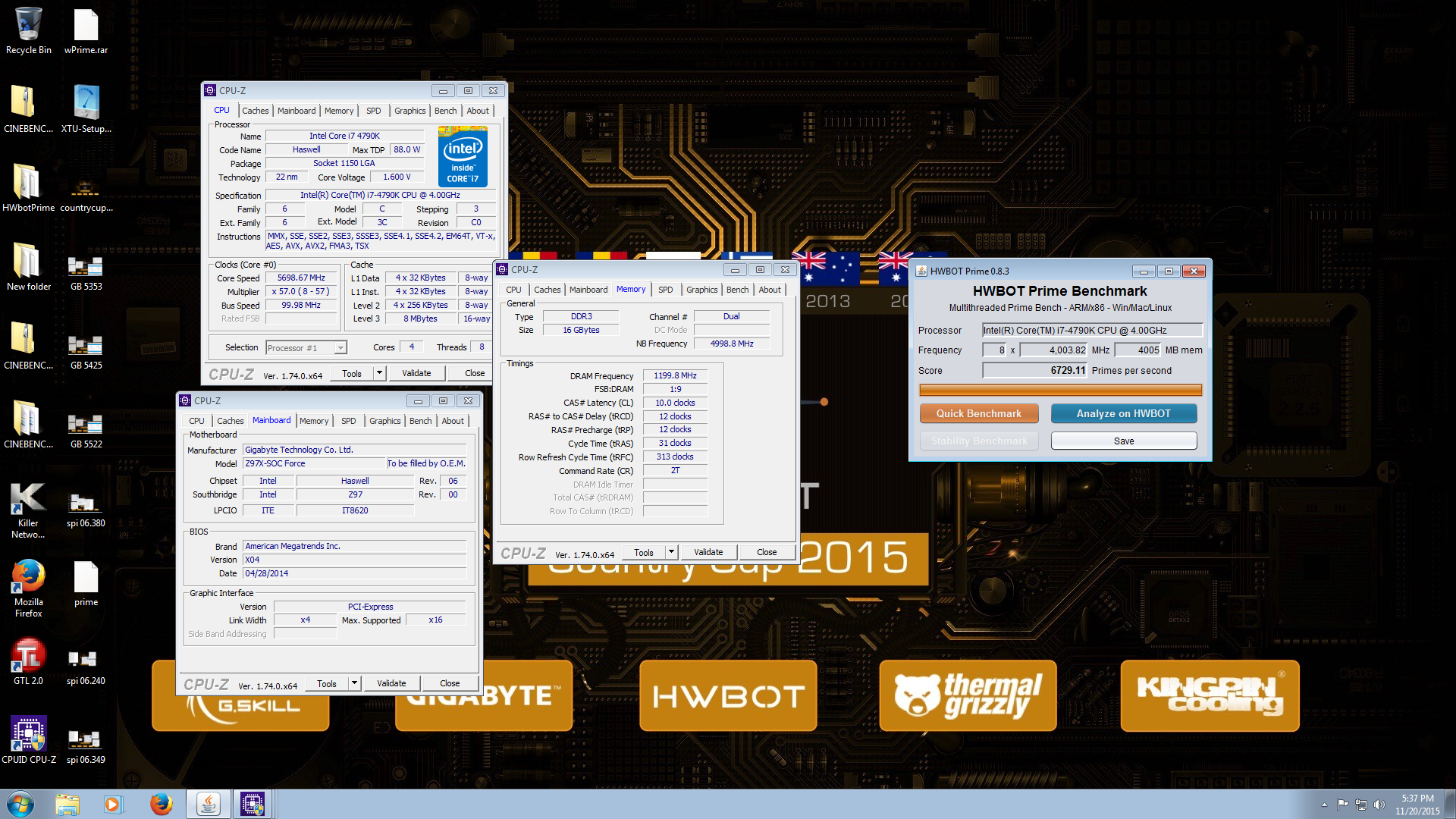
Task: Click Save button in HWBOT Prime
Action: point(1124,441)
